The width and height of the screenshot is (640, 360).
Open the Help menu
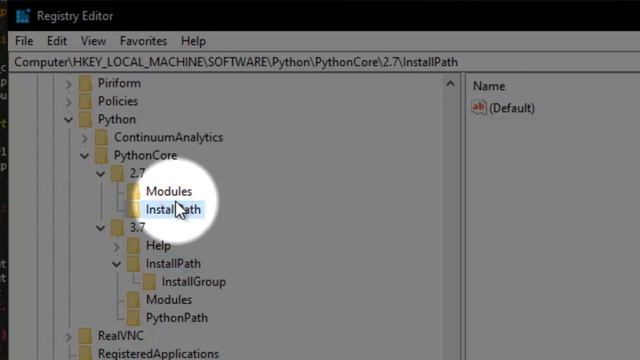(x=193, y=41)
